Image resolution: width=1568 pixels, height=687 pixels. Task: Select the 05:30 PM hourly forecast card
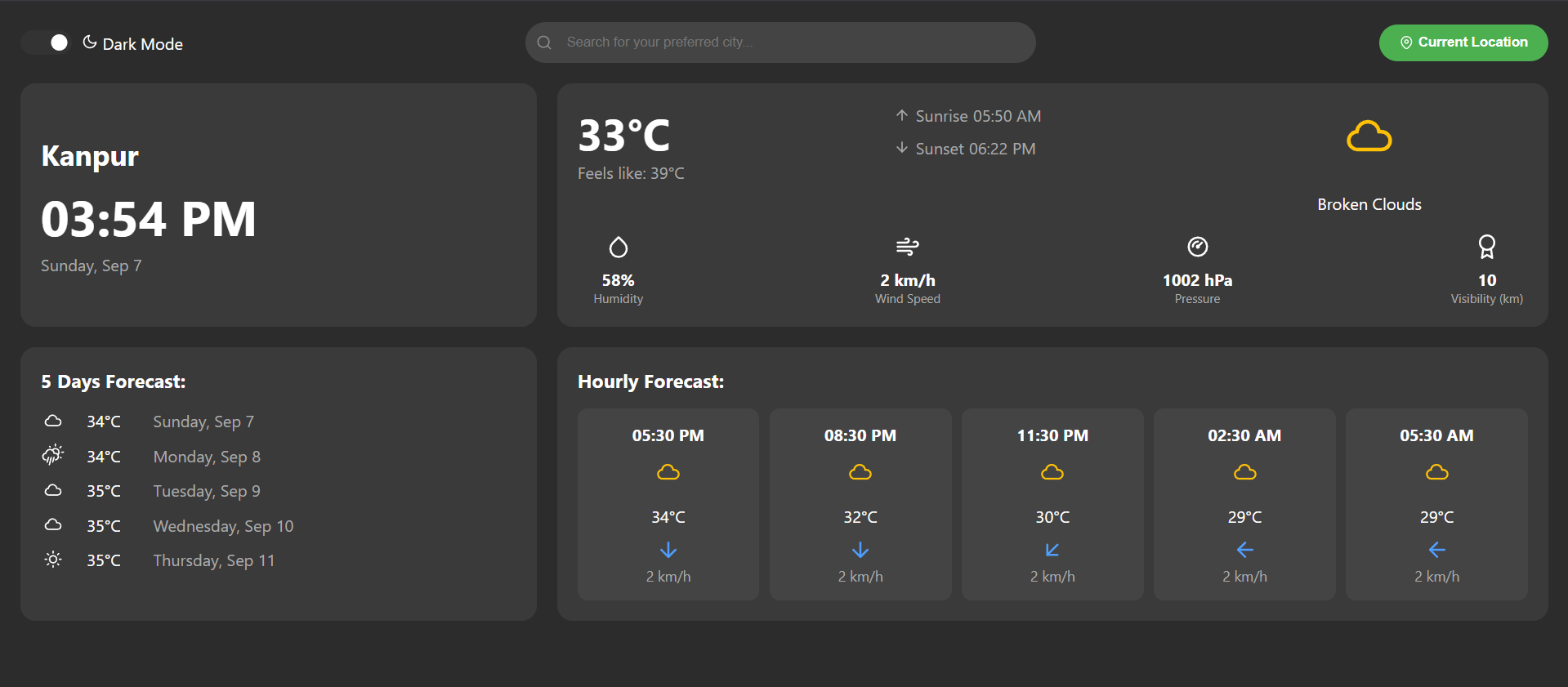coord(668,504)
